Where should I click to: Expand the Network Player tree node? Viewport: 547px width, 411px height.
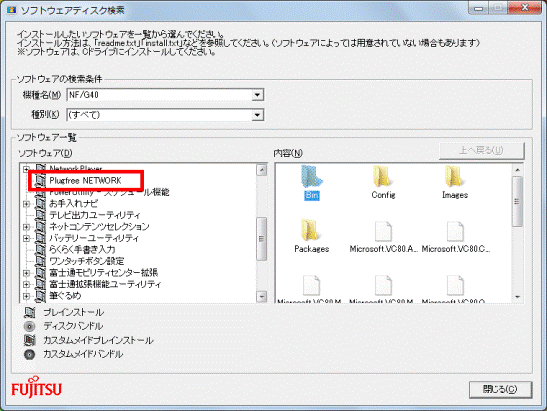pyautogui.click(x=27, y=169)
